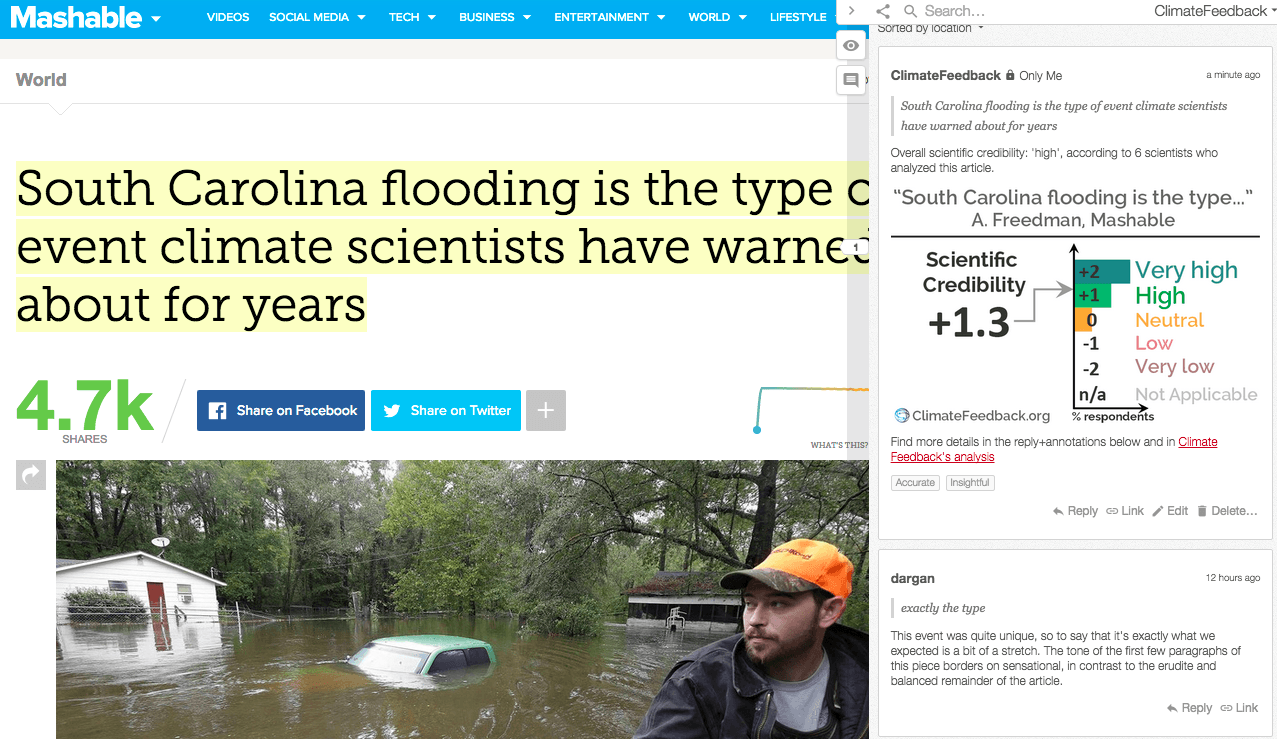1277x739 pixels.
Task: Expand the Social Media menu
Action: (317, 17)
